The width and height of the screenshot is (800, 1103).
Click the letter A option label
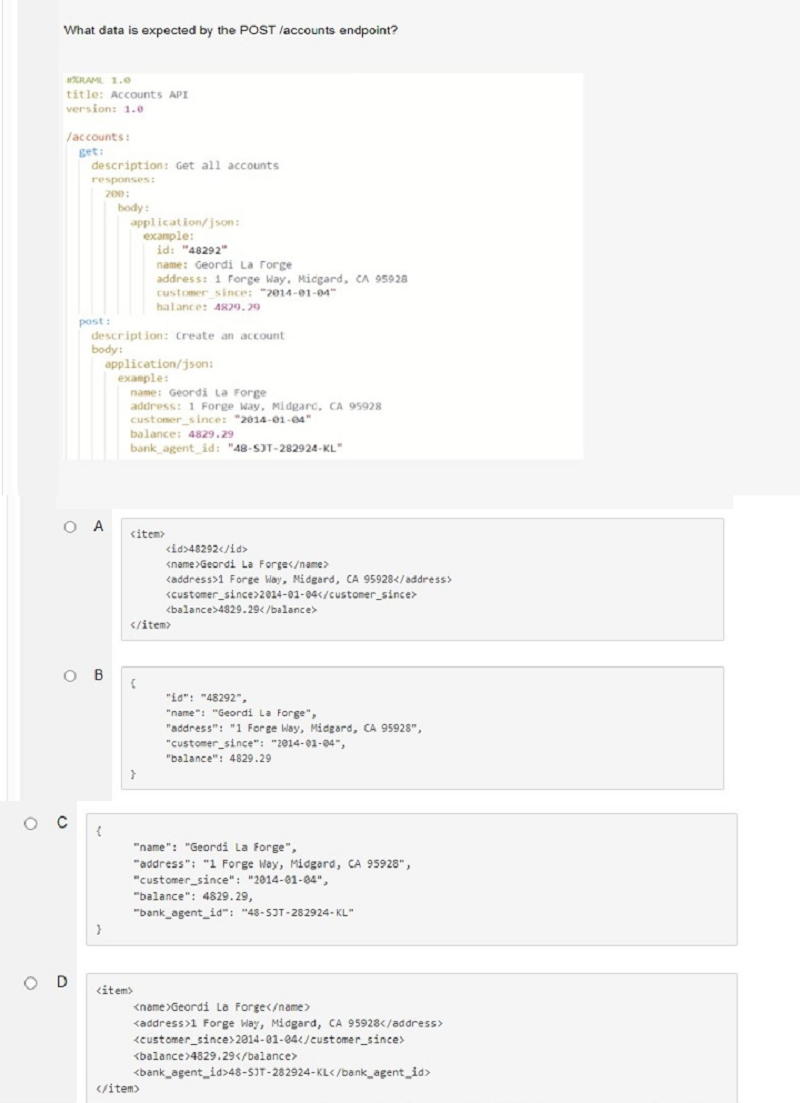pos(97,526)
